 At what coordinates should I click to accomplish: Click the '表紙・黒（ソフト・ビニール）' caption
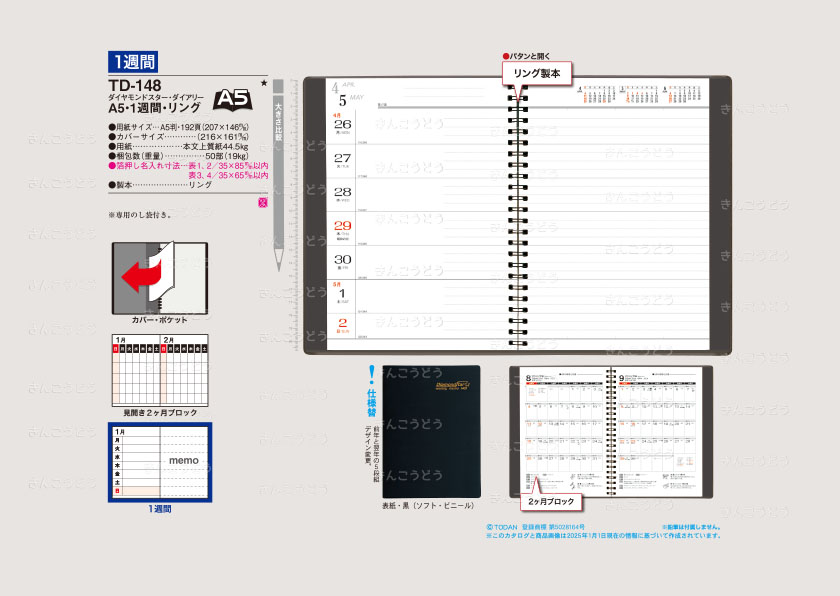tap(428, 506)
